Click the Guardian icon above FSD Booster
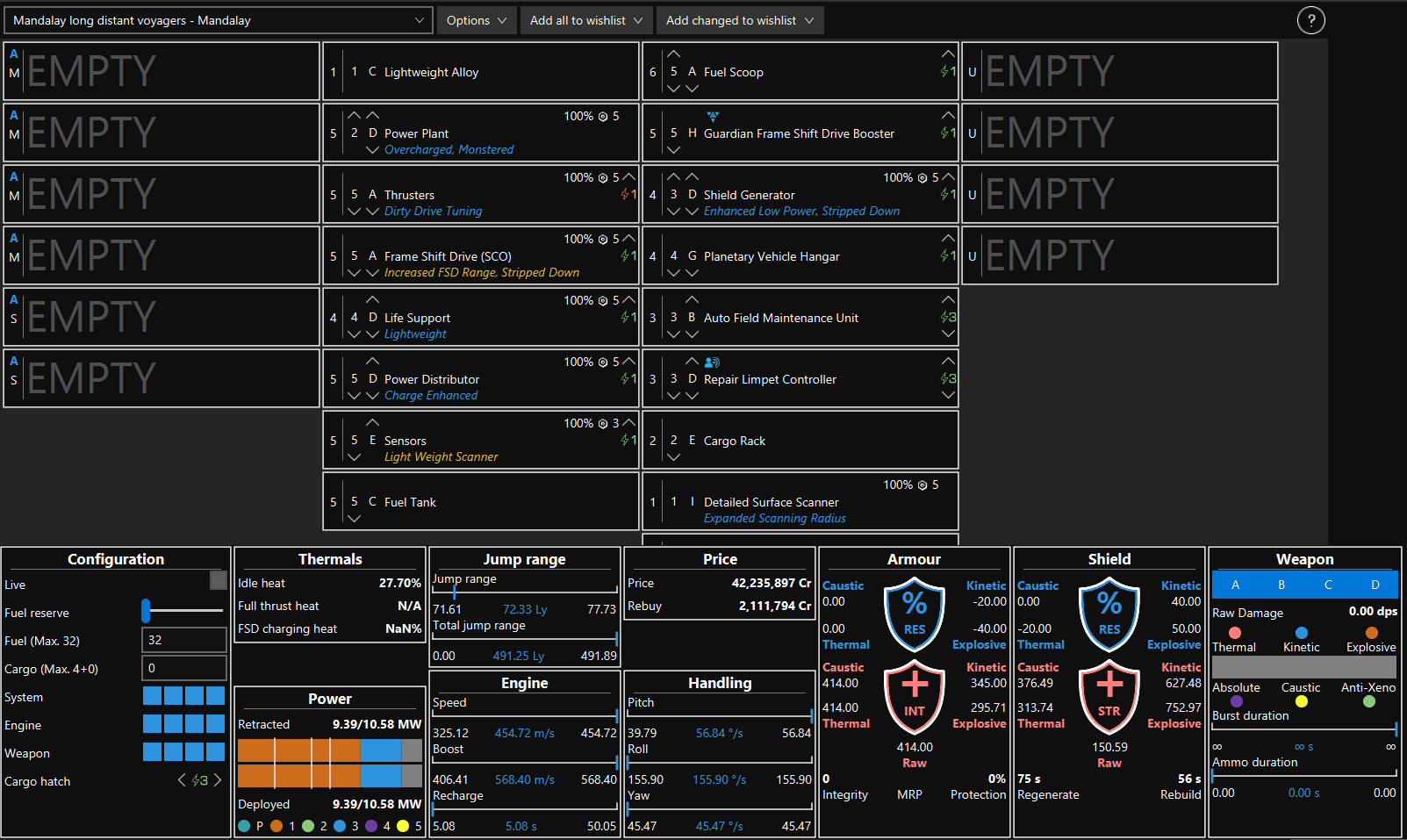This screenshot has height=840, width=1407. click(713, 116)
